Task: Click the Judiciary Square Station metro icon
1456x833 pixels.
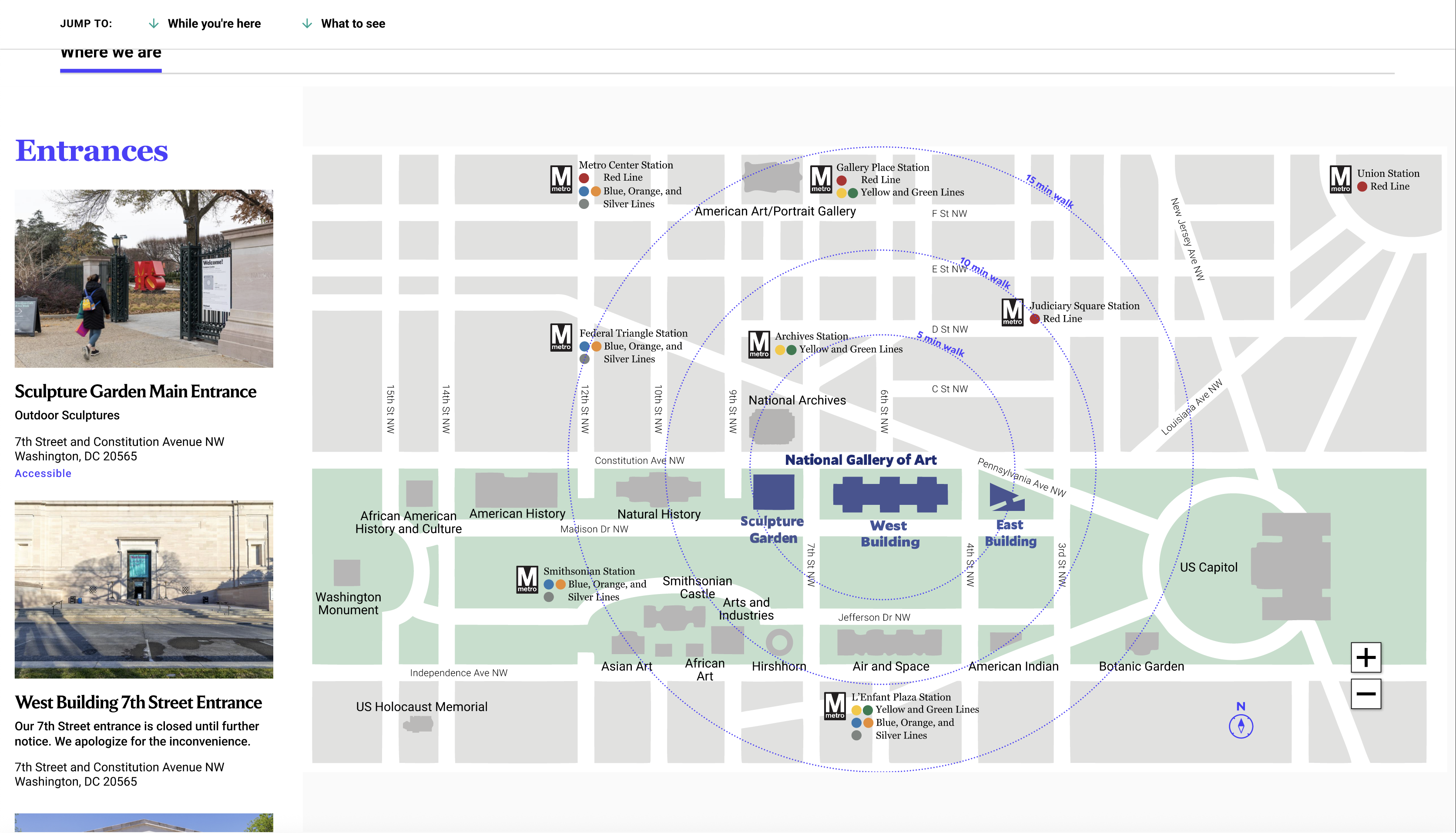Action: (x=1012, y=312)
